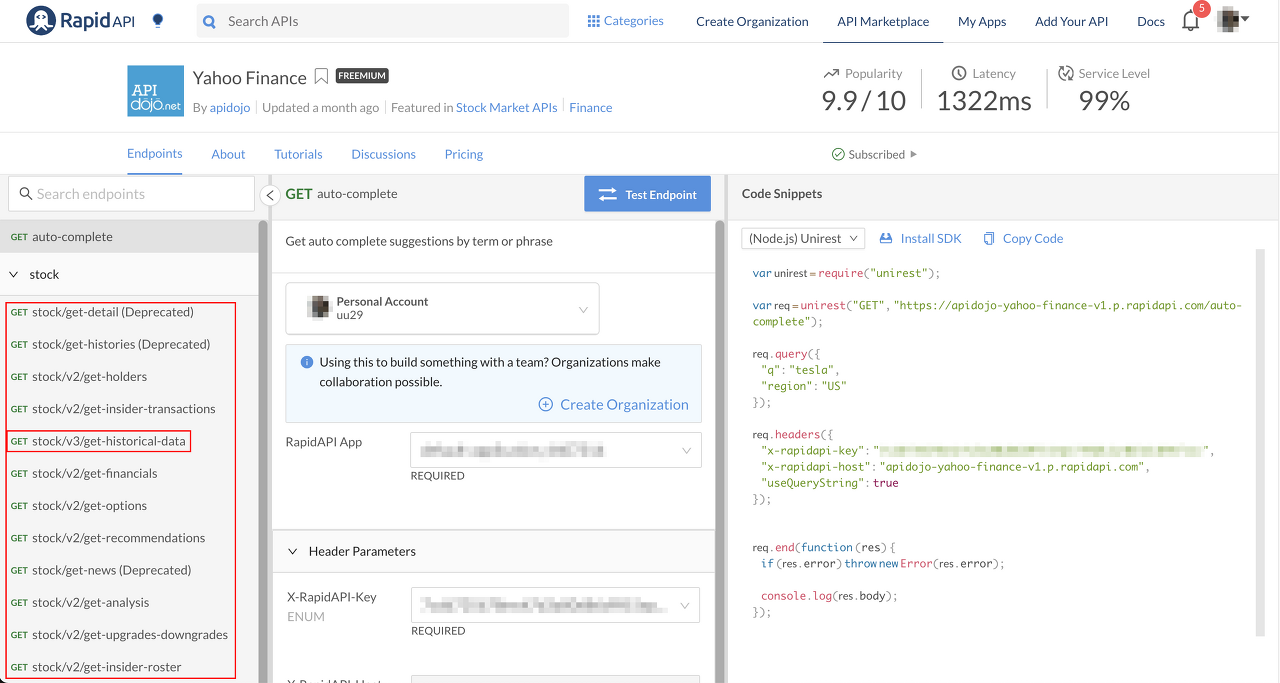Screen dimensions: 1280x683
Task: Click the RapidAPI logo
Action: [x=82, y=20]
